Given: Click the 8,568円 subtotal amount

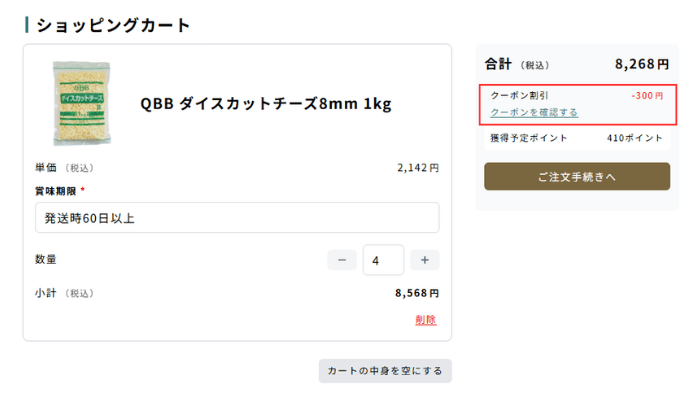Looking at the screenshot, I should click(x=417, y=293).
